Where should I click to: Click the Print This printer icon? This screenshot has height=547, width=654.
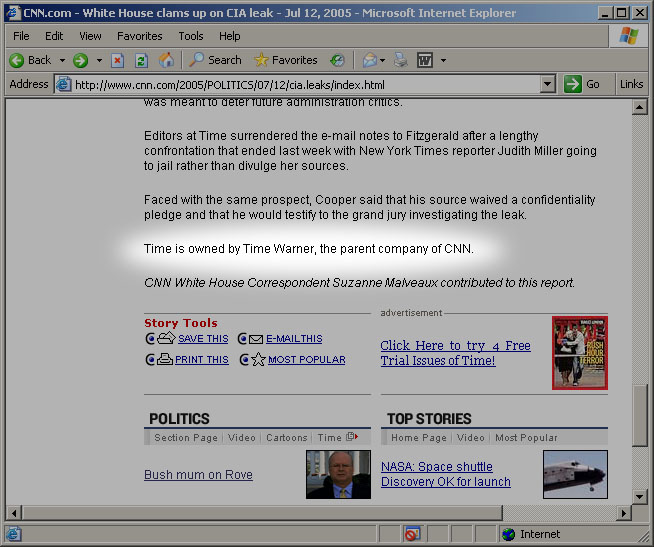point(165,359)
